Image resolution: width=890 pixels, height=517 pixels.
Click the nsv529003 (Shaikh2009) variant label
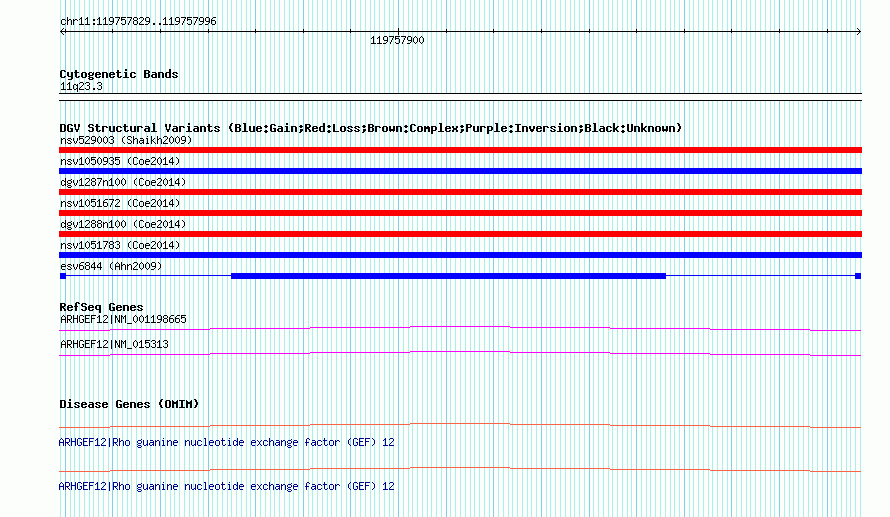coord(126,140)
